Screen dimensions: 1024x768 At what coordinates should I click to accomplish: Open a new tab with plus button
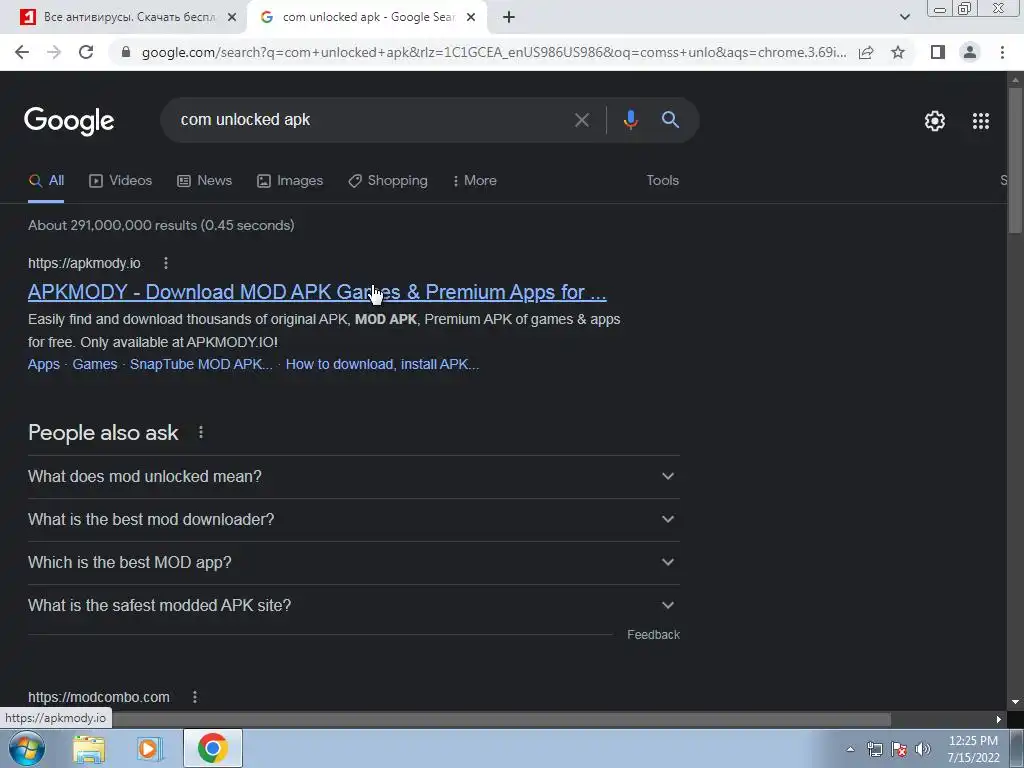click(509, 17)
